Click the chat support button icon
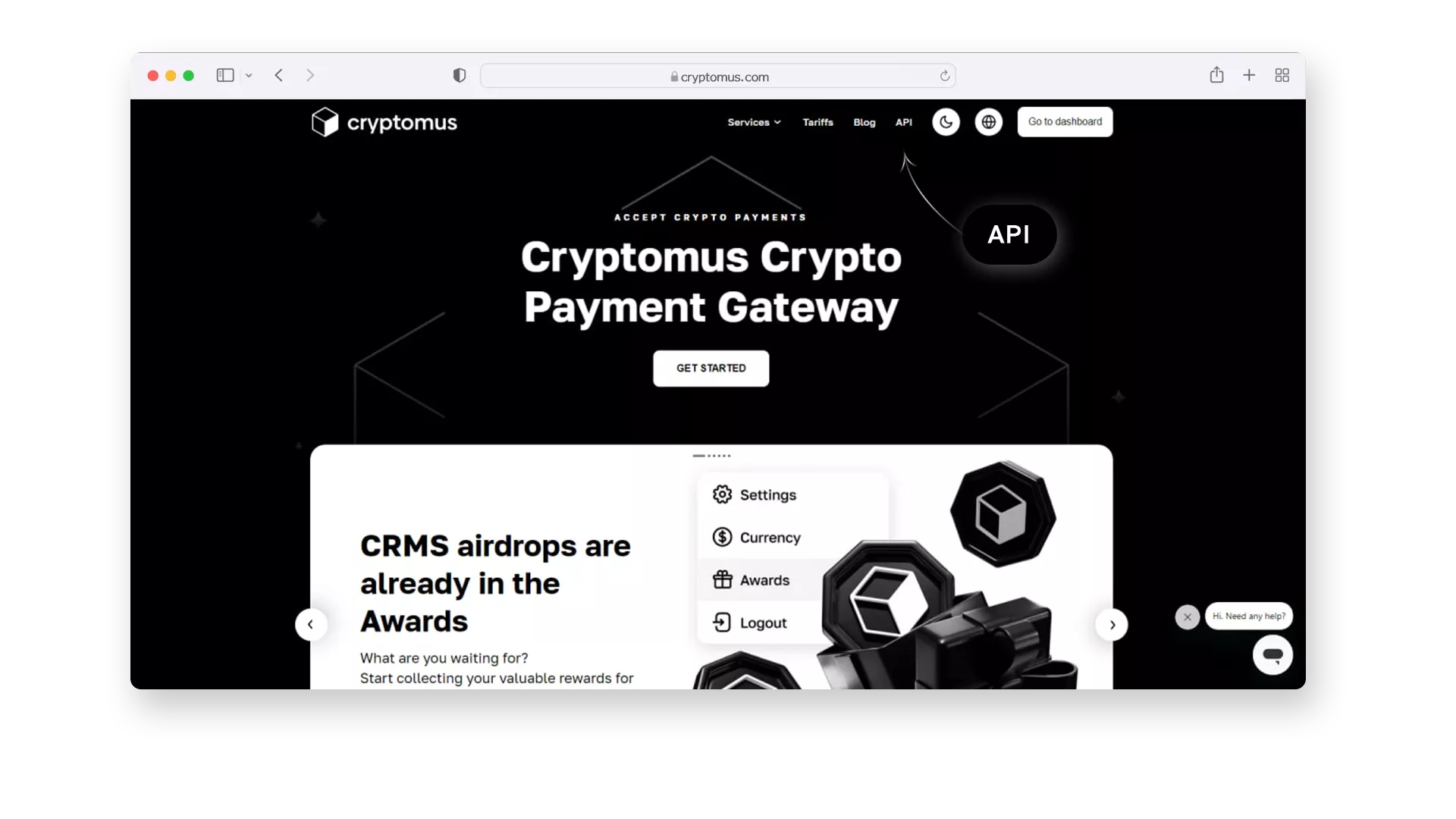Screen dimensions: 1456x819 tap(1272, 655)
